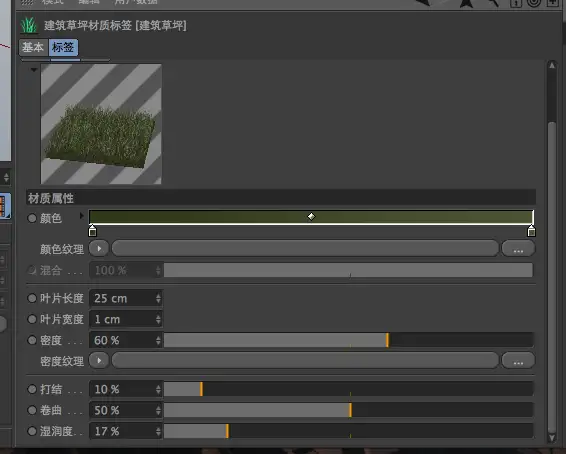The image size is (566, 454).
Task: Select the gradient midpoint diamond handle
Action: tap(311, 217)
